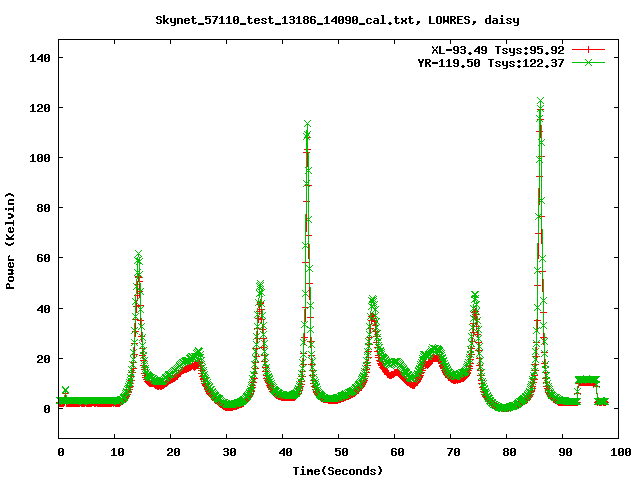
Task: Click the x-axis value 90
Action: pos(565,452)
